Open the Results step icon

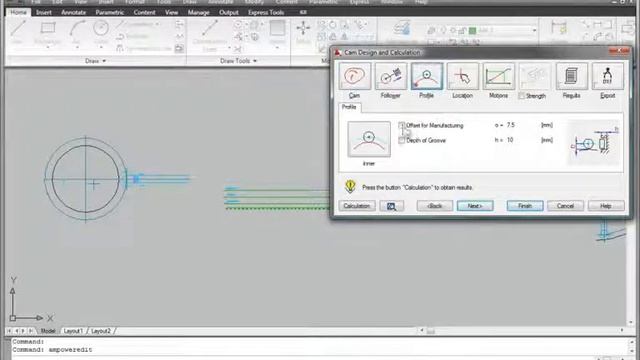(571, 76)
